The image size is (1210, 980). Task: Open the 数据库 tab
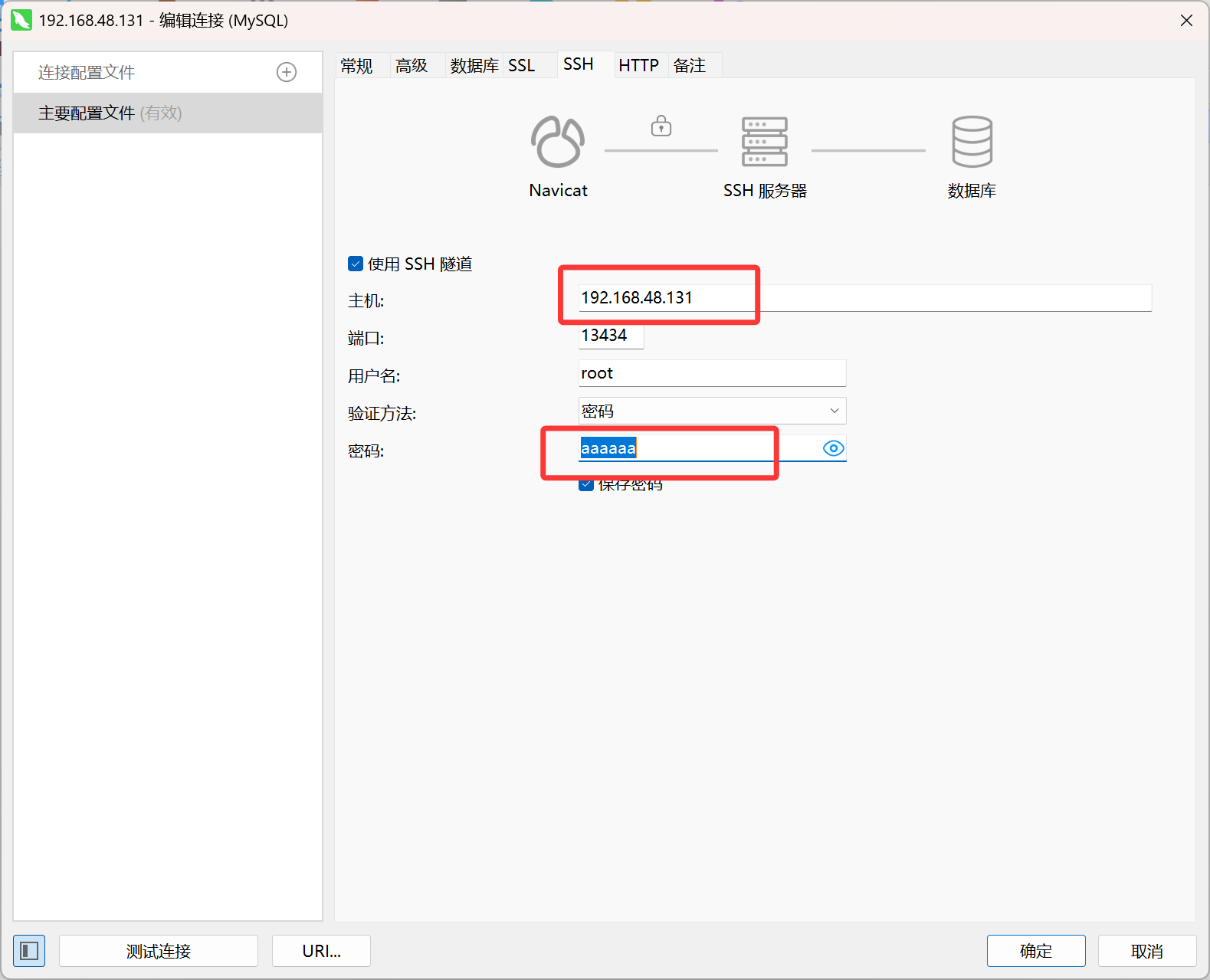(474, 66)
